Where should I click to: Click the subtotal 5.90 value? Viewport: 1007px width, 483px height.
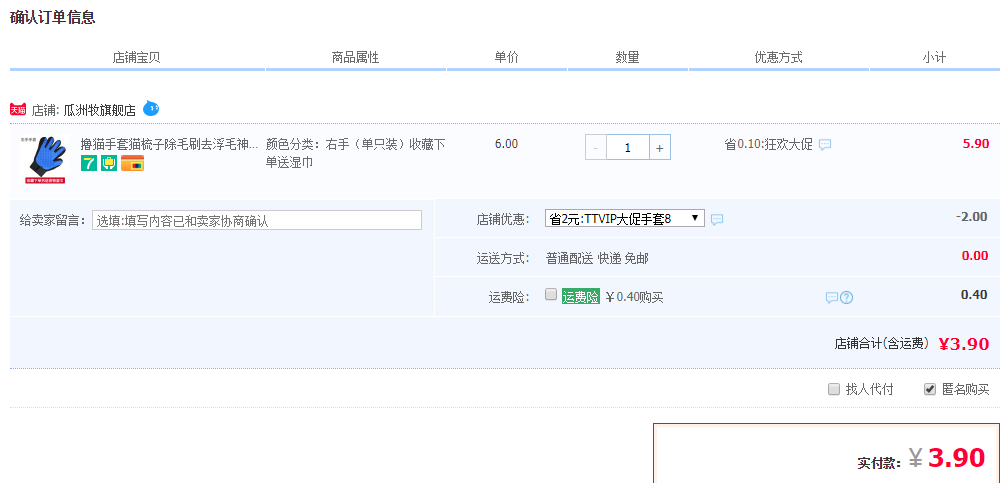[x=976, y=144]
